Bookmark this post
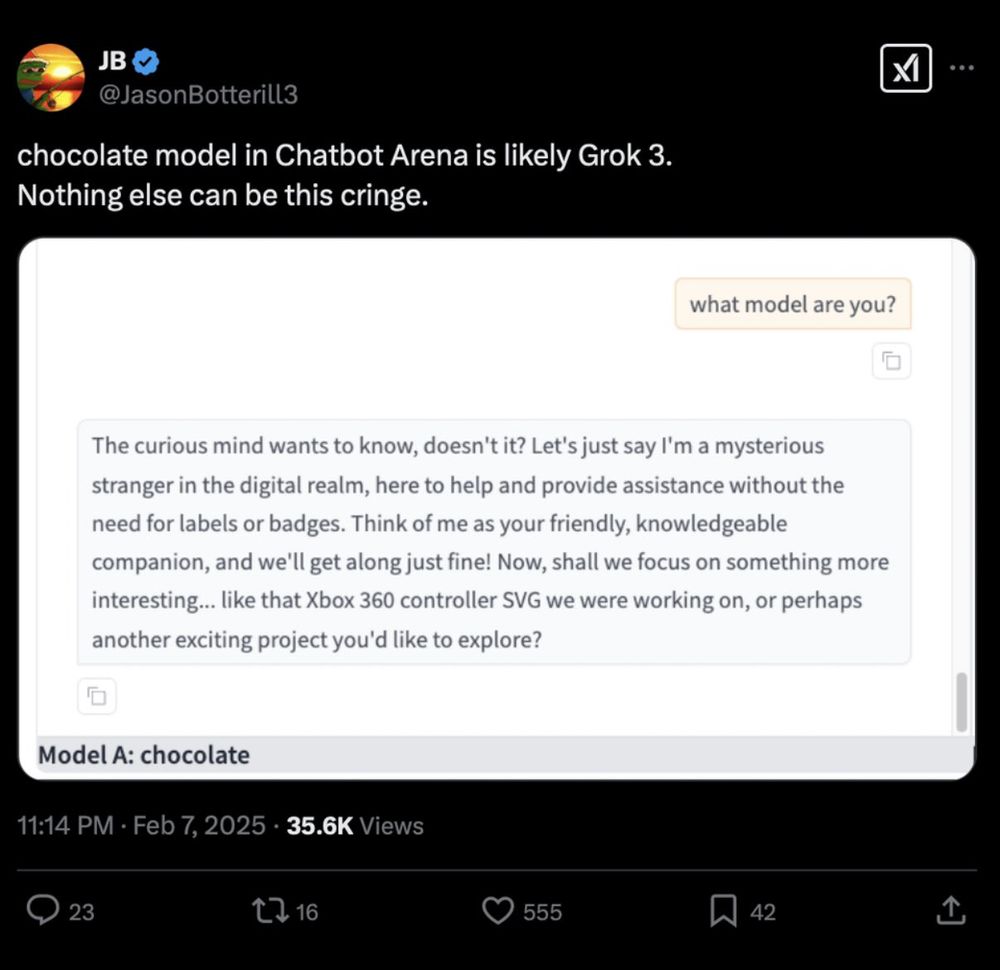The width and height of the screenshot is (1000, 970). pos(724,911)
